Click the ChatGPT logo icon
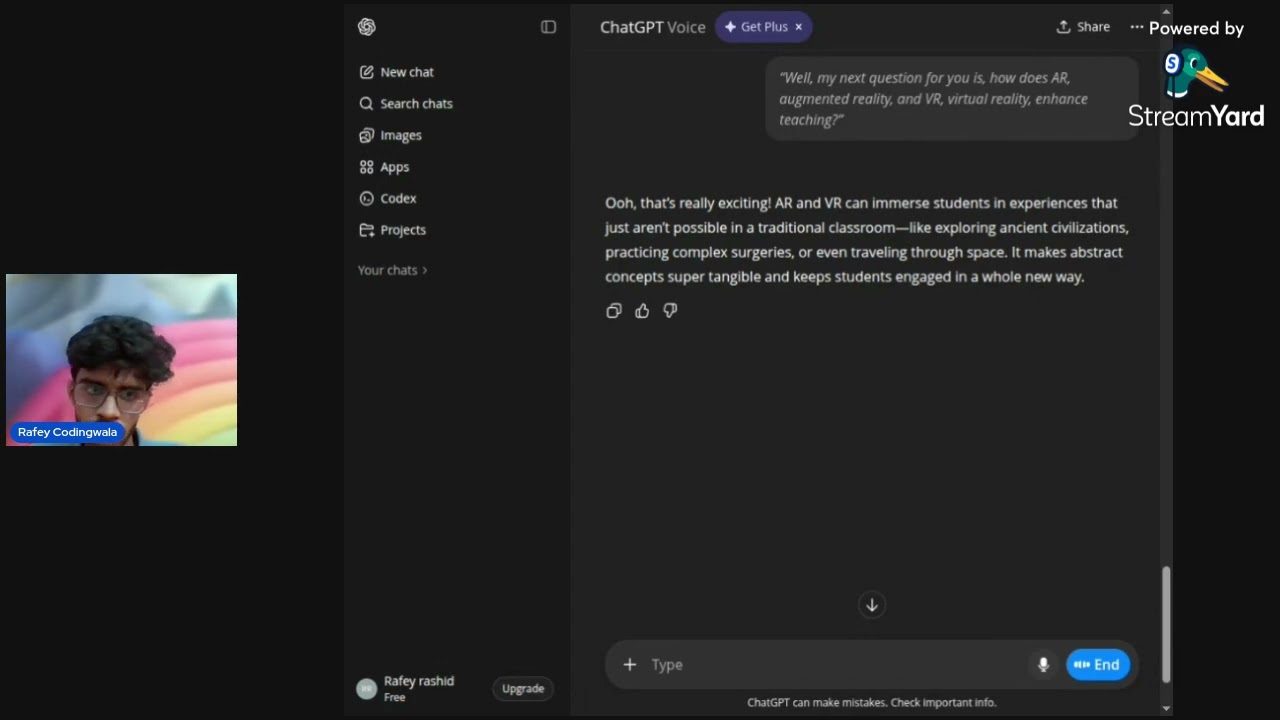This screenshot has height=720, width=1280. pos(367,27)
